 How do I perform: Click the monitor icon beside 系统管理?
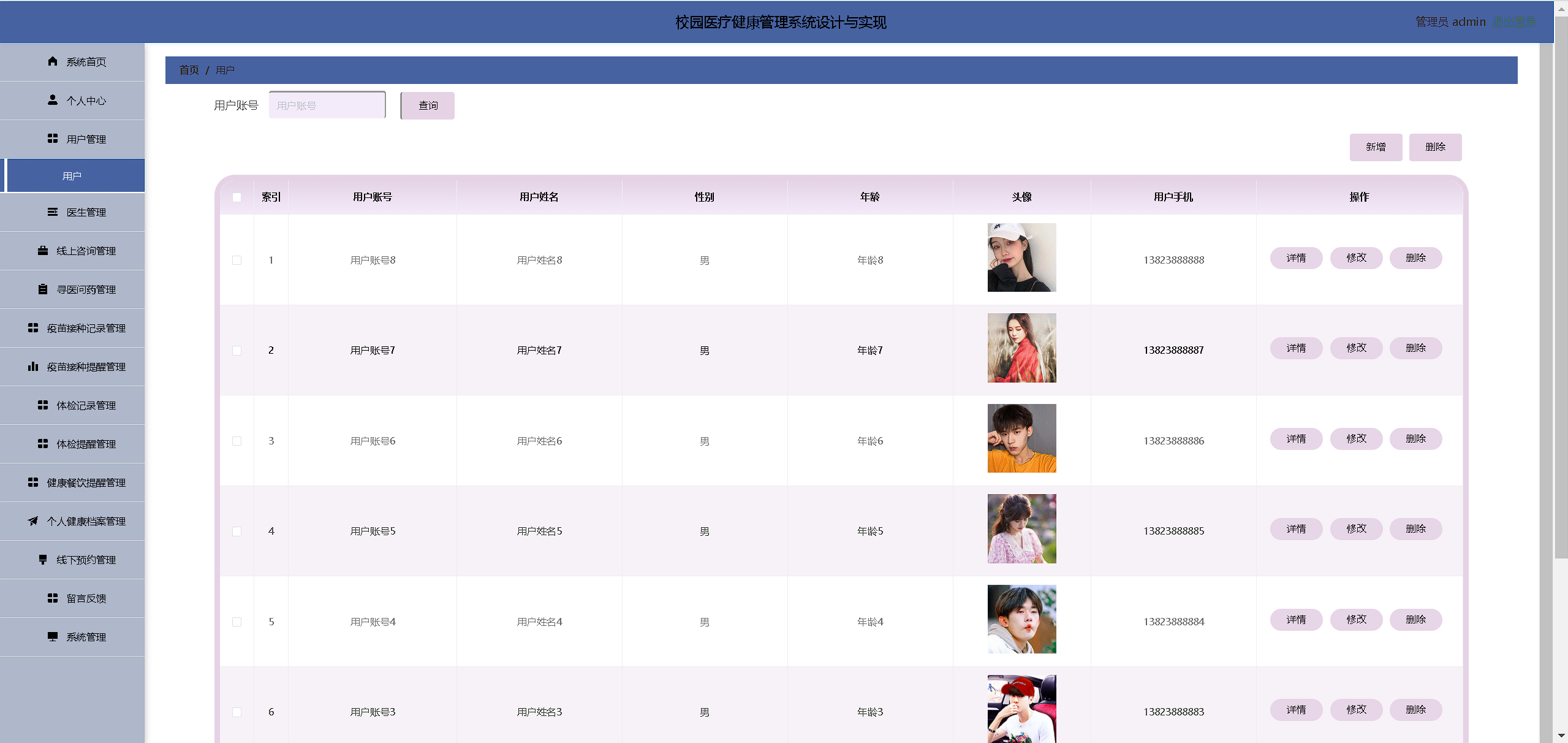(53, 637)
